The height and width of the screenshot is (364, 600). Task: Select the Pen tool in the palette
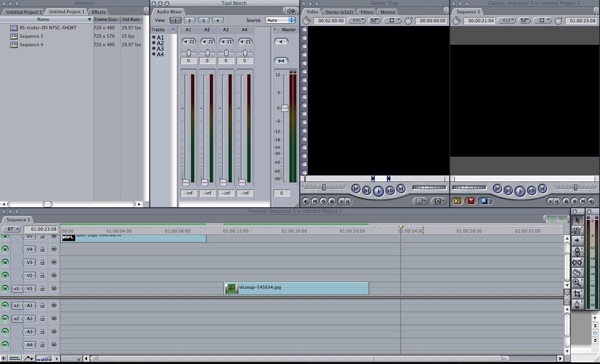click(577, 304)
